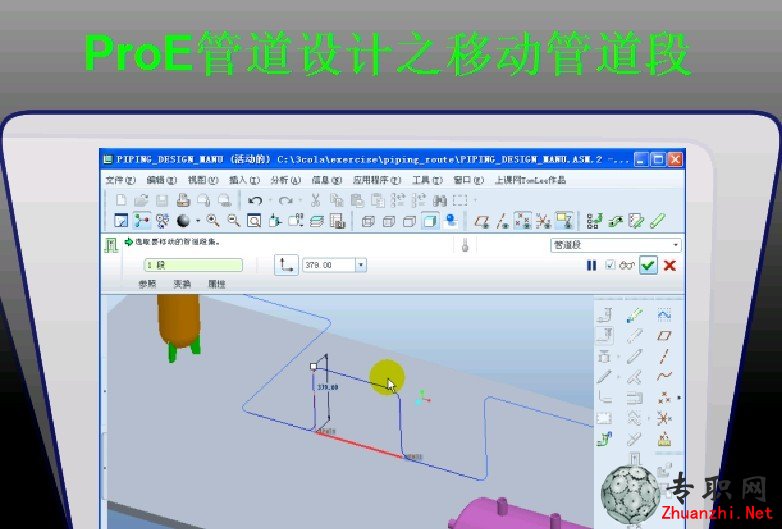Toggle datum points display
Image resolution: width=782 pixels, height=529 pixels.
[523, 220]
